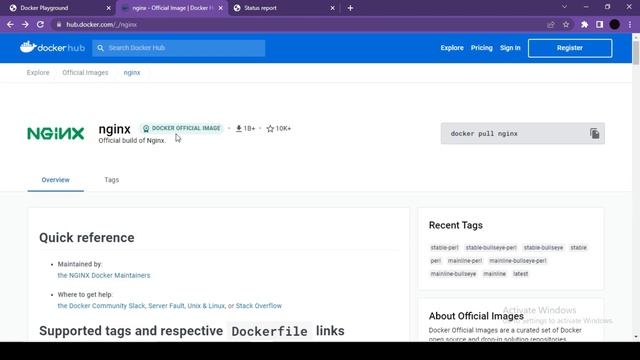Click Explore in the top navigation

click(452, 48)
